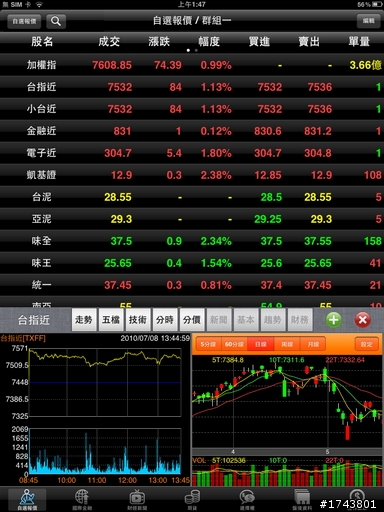Choose the 月線 monthly chart interval

click(313, 344)
